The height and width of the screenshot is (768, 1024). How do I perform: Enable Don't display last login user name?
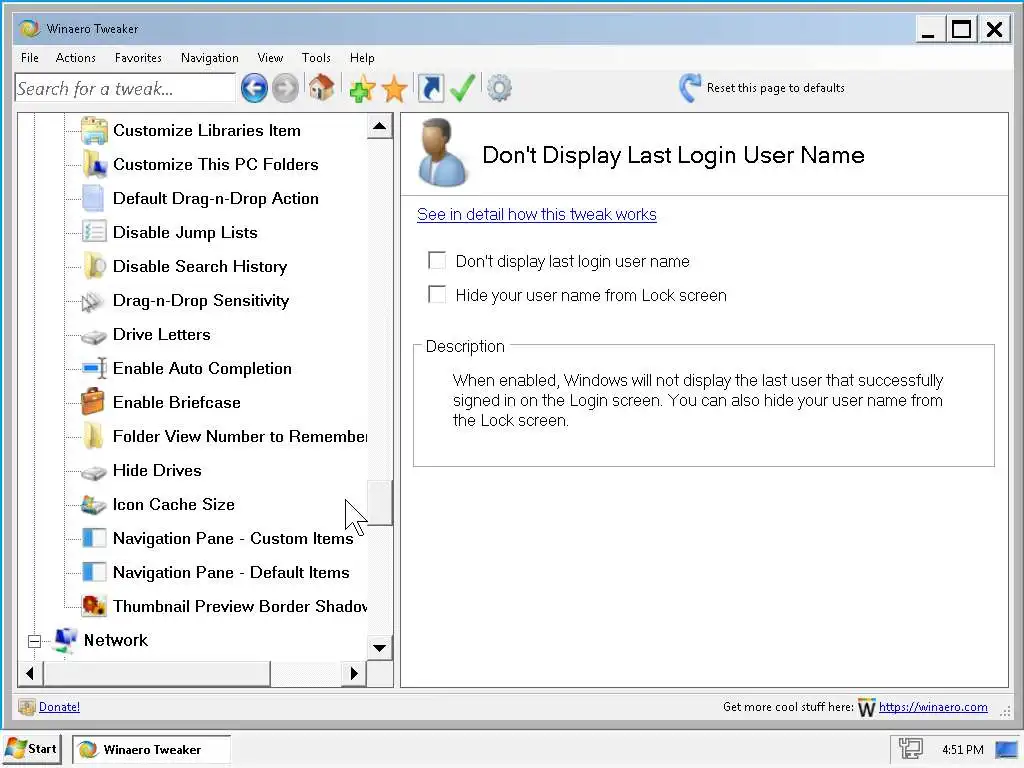click(x=437, y=261)
